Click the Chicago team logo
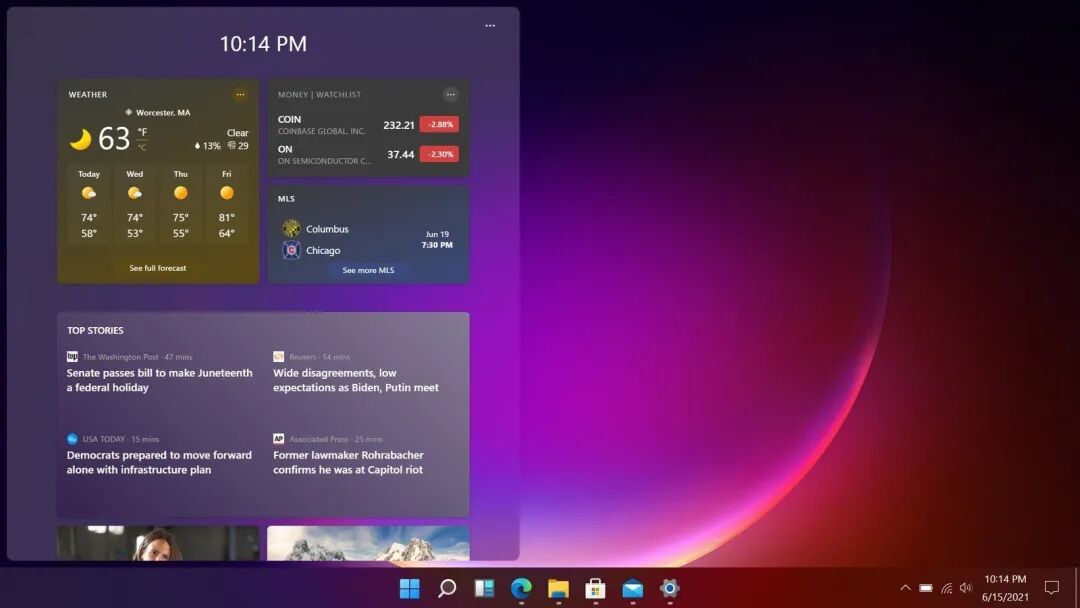1080x608 pixels. [291, 250]
